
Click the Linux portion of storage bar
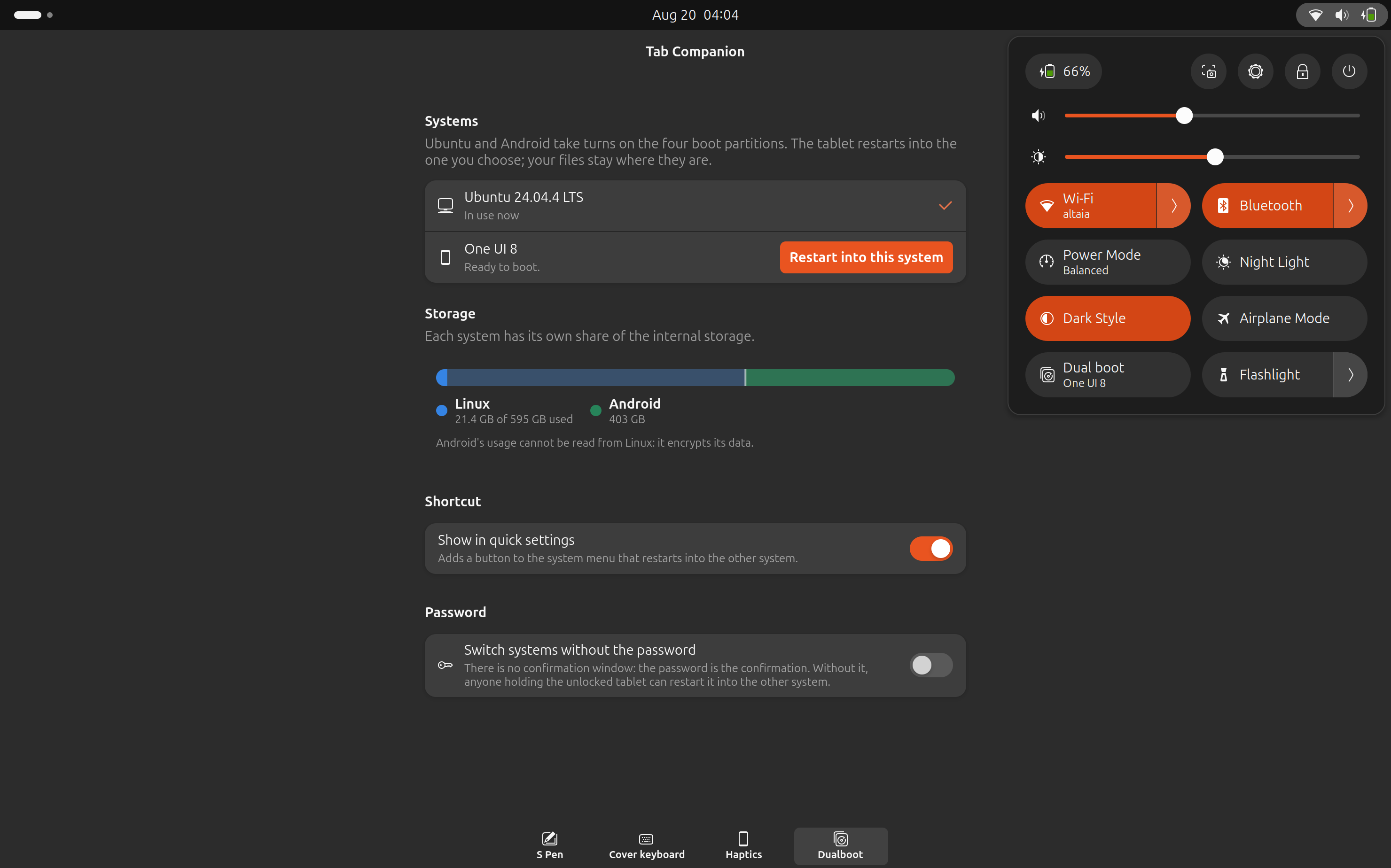coord(590,378)
